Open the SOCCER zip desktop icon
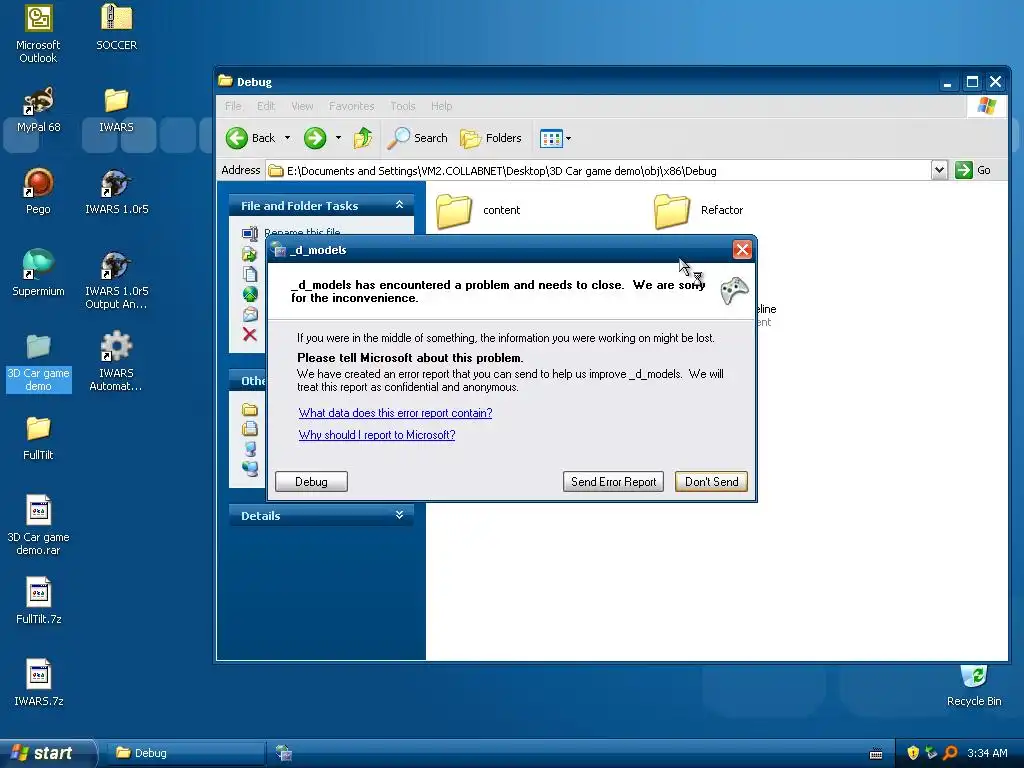This screenshot has width=1024, height=768. tap(116, 27)
